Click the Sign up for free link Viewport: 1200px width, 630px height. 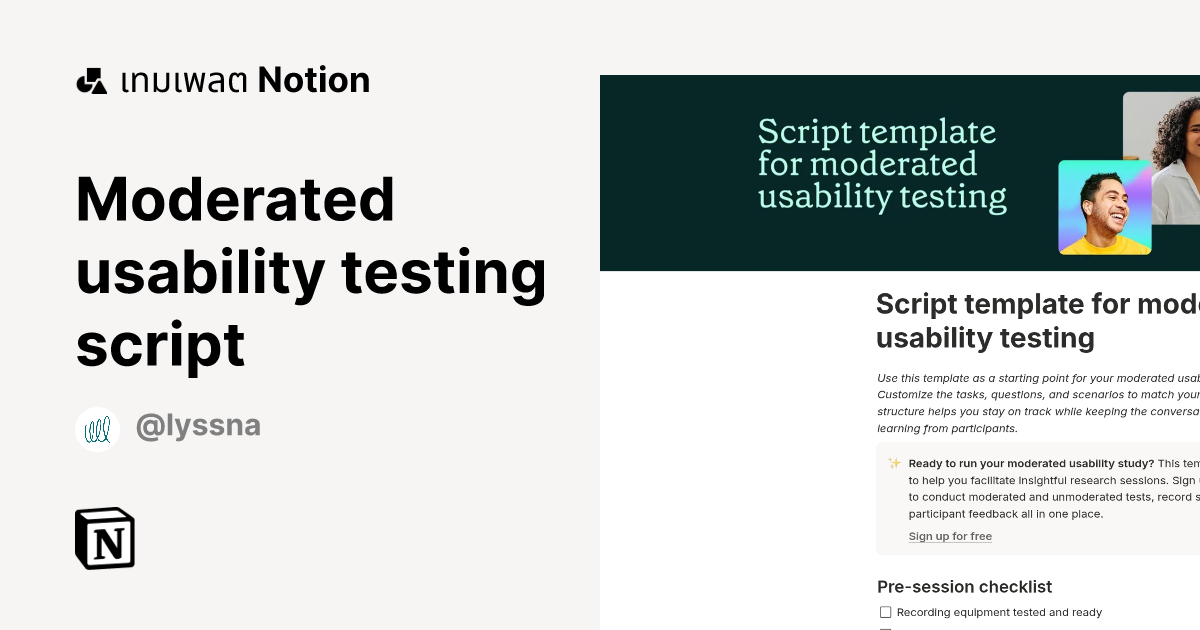tap(949, 536)
